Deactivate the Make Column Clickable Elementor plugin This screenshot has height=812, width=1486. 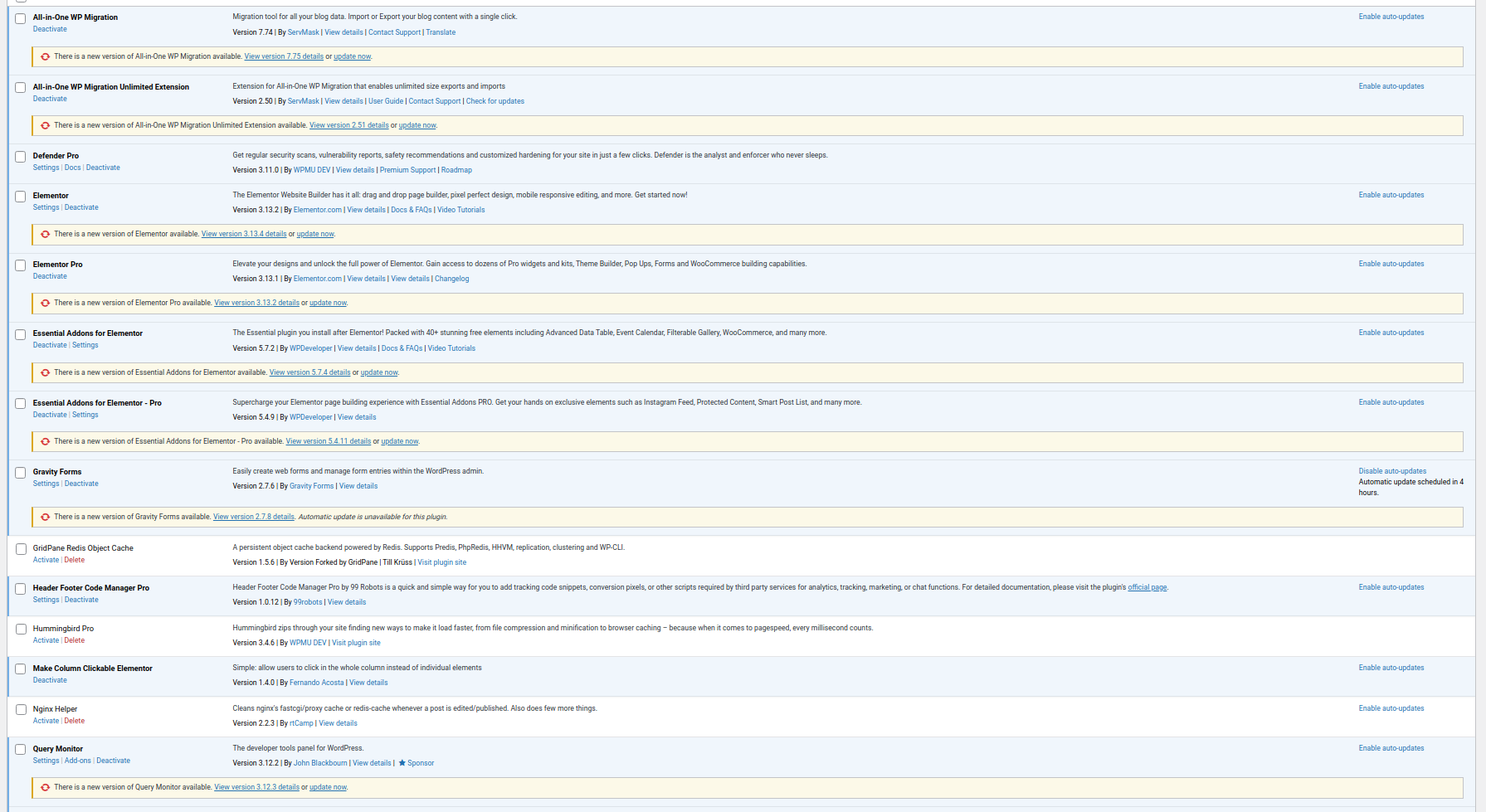50,680
